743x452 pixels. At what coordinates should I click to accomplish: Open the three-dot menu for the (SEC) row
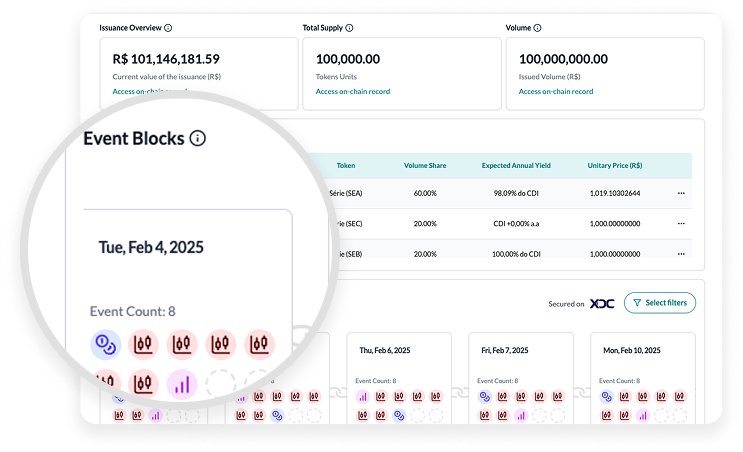coord(681,224)
